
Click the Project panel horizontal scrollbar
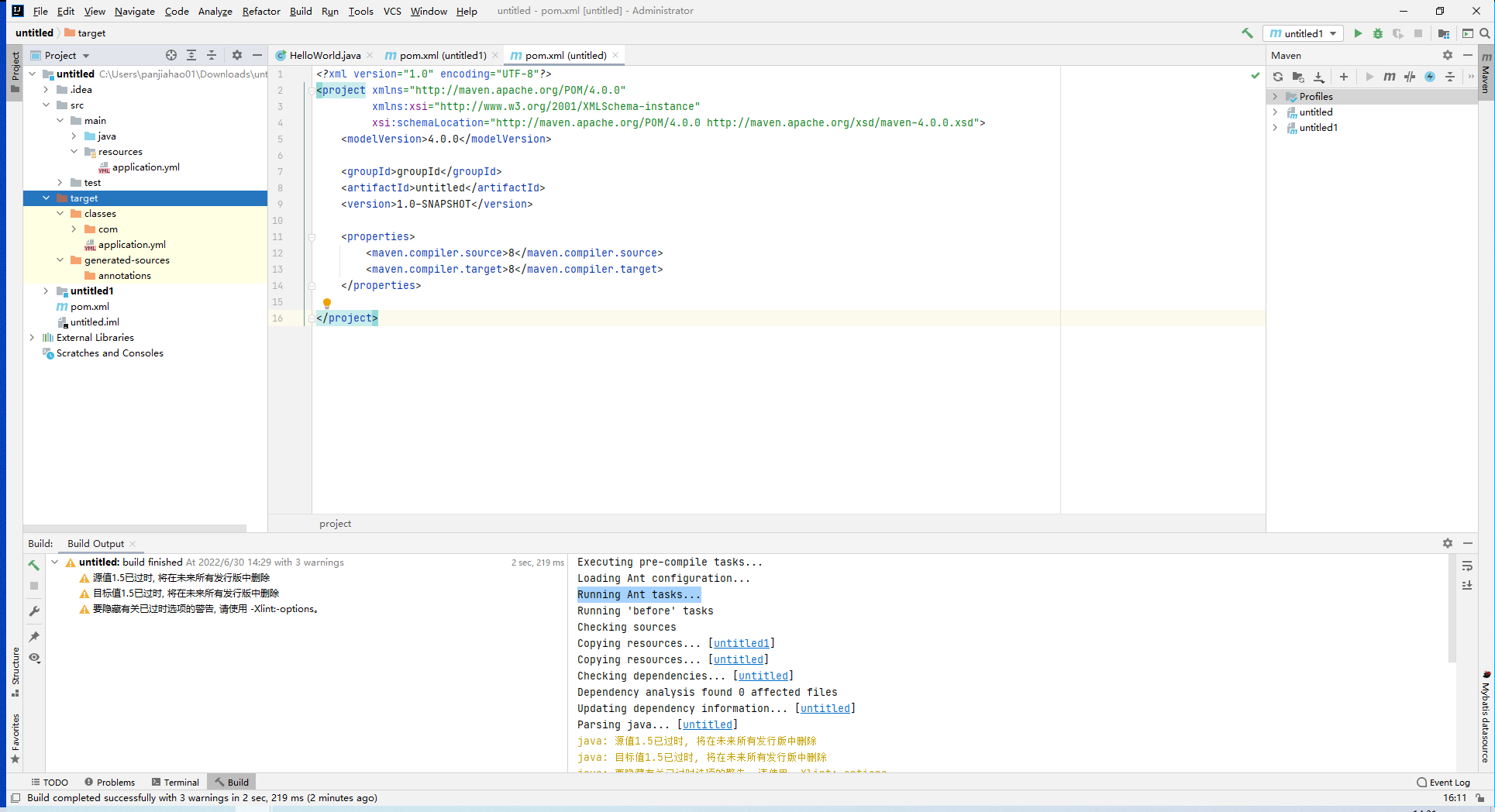point(135,528)
